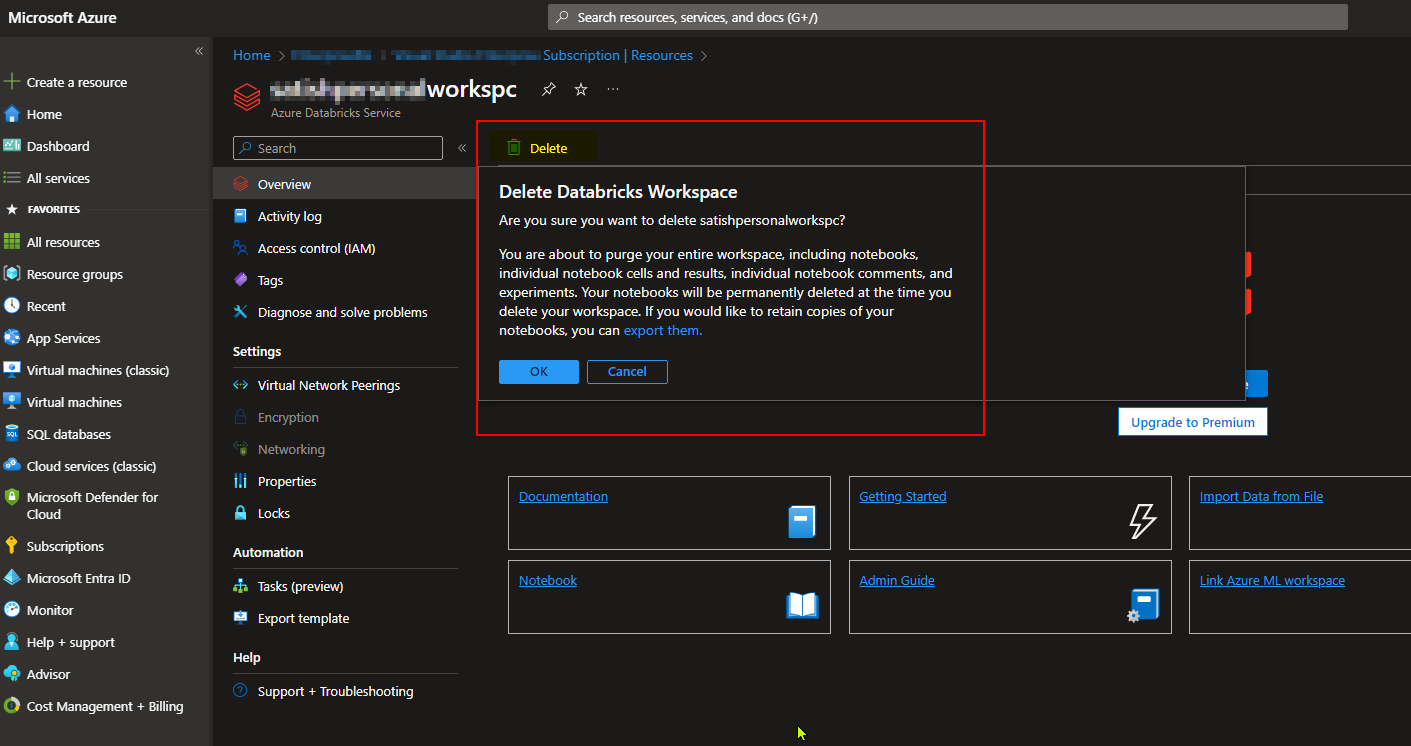Click the resource menu search field
The width and height of the screenshot is (1411, 746).
pyautogui.click(x=337, y=147)
